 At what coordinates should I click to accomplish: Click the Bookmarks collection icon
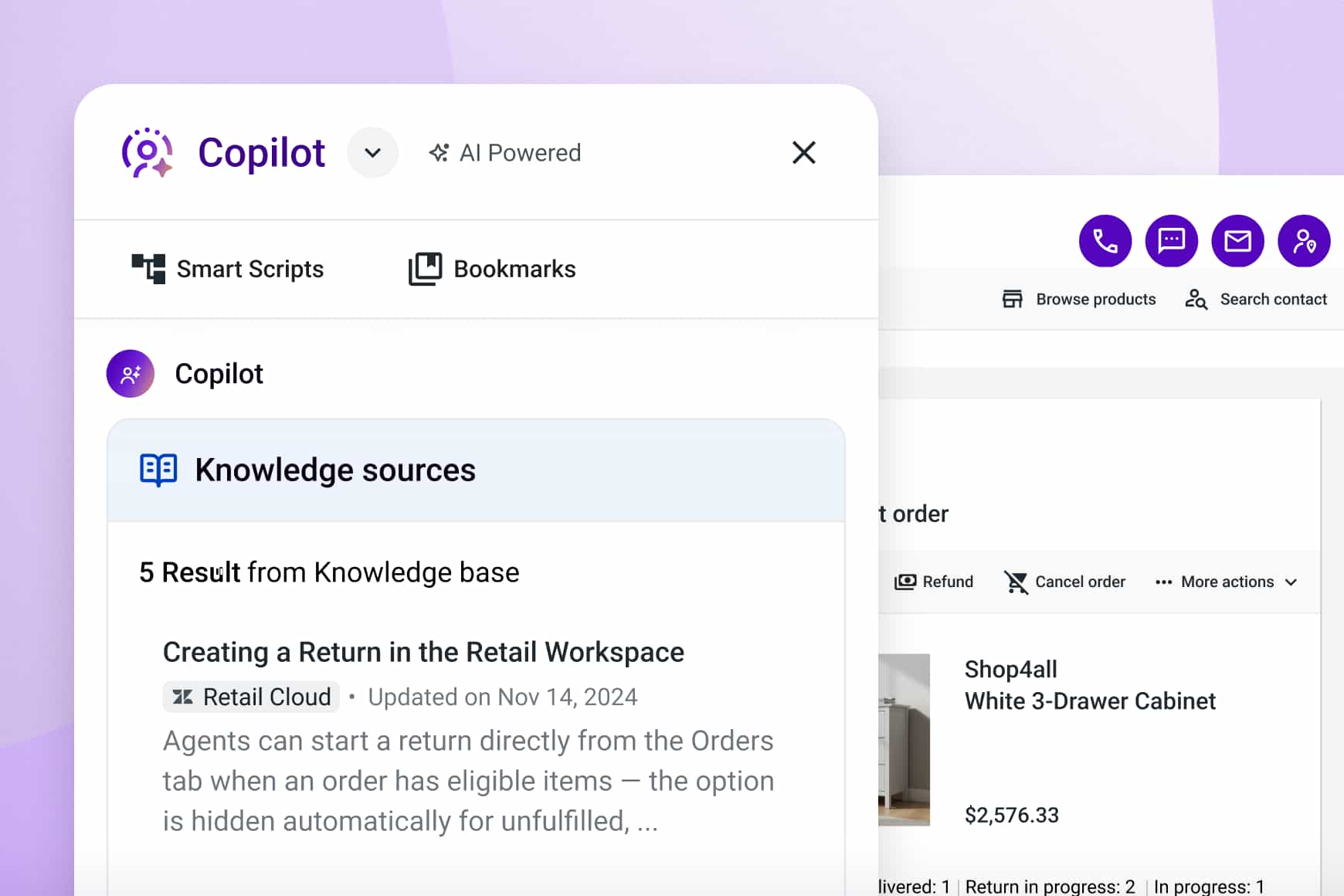click(x=425, y=269)
